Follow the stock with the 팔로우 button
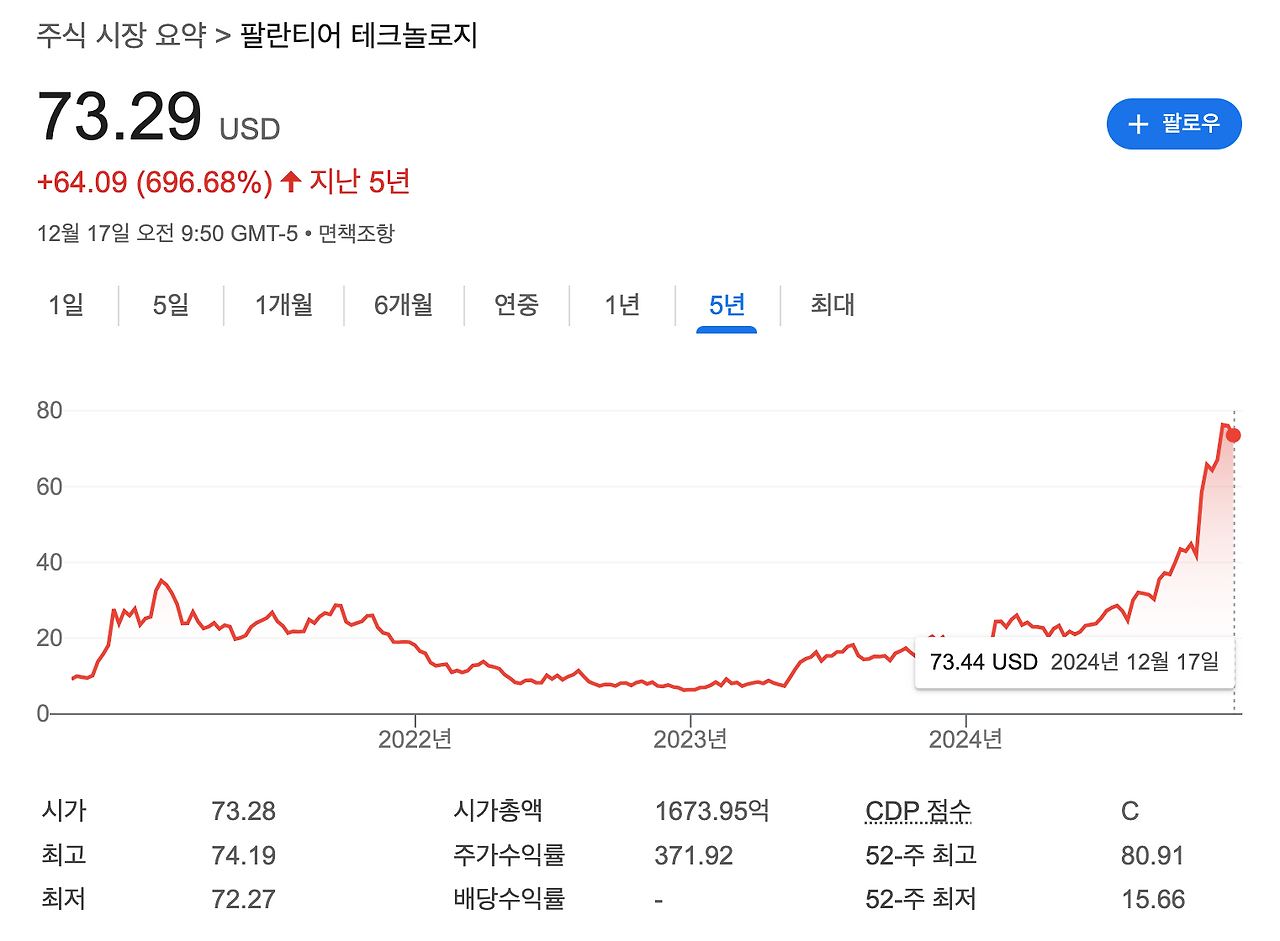 coord(1174,124)
